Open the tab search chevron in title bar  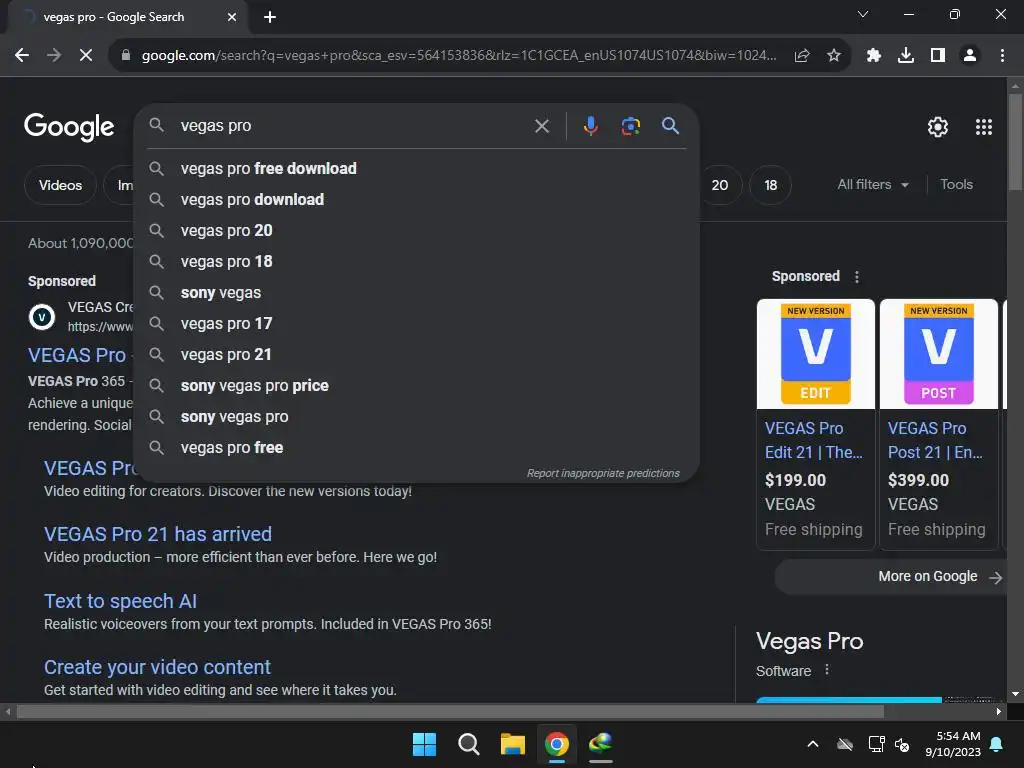pyautogui.click(x=863, y=14)
